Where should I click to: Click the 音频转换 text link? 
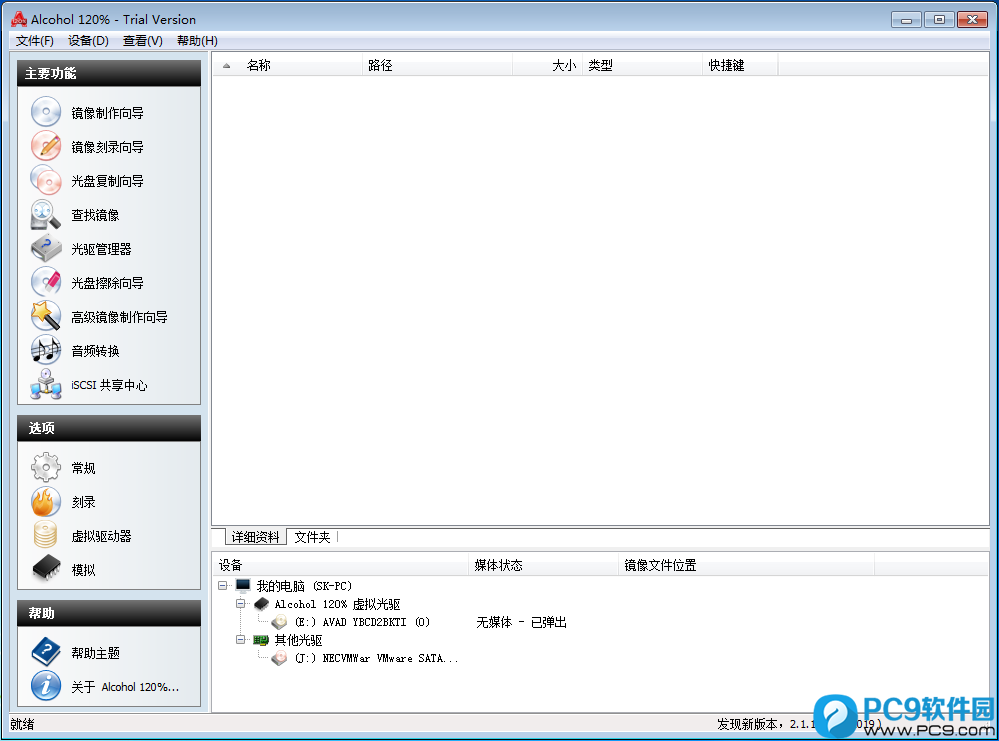[95, 351]
